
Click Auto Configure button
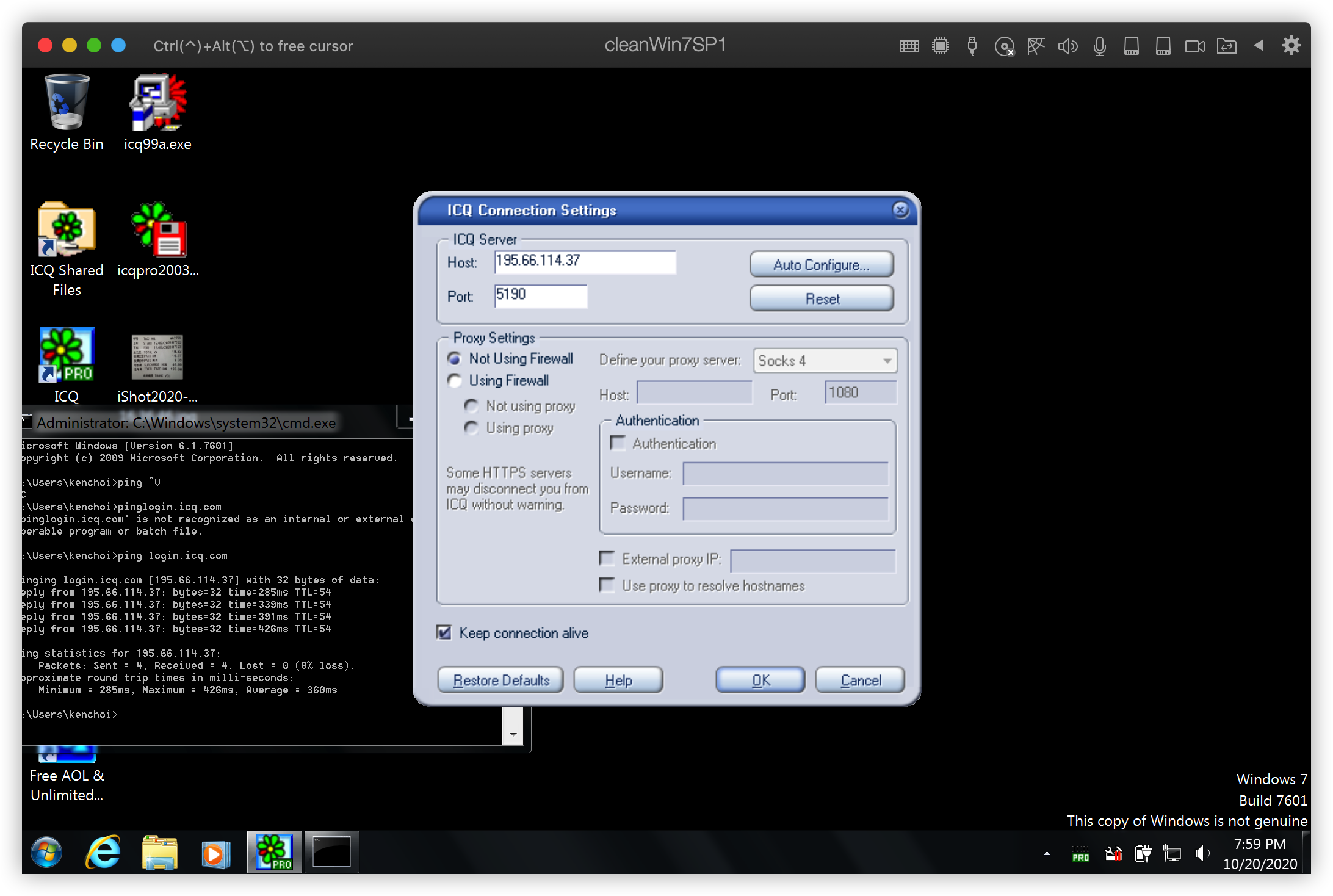point(822,265)
